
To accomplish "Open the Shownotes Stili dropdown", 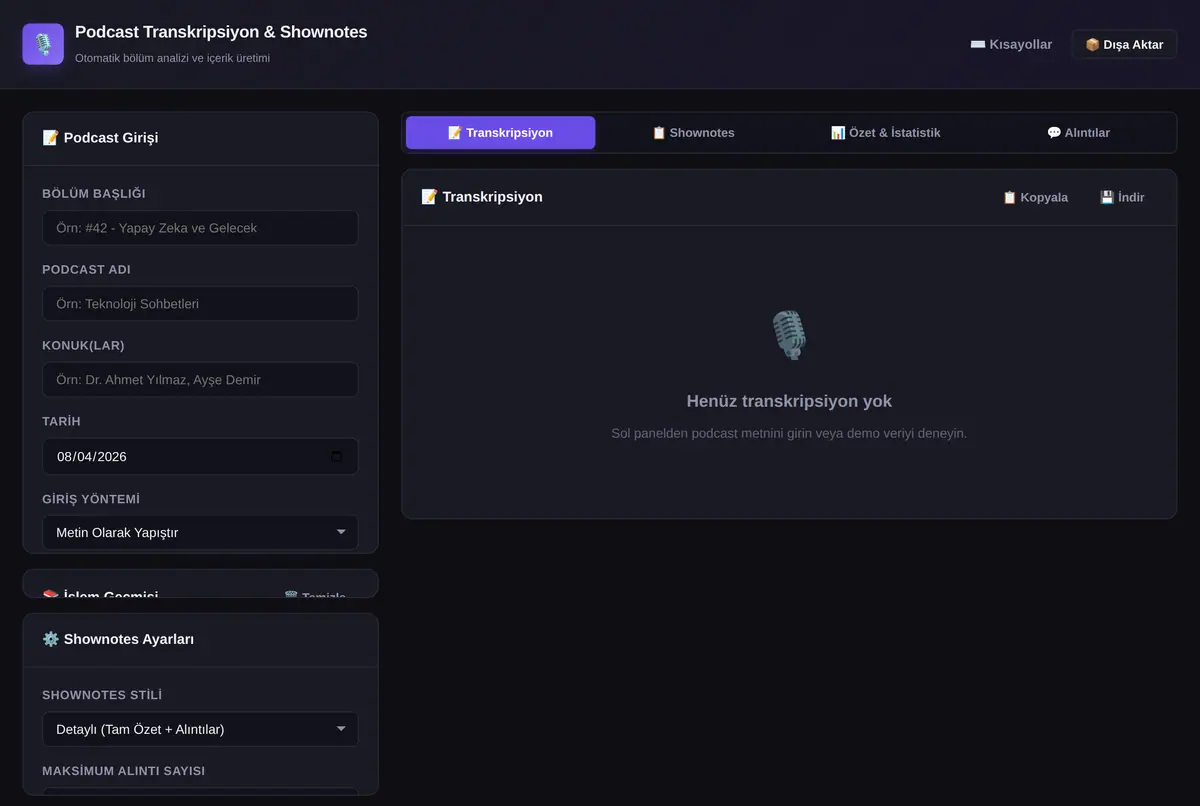I will click(200, 729).
